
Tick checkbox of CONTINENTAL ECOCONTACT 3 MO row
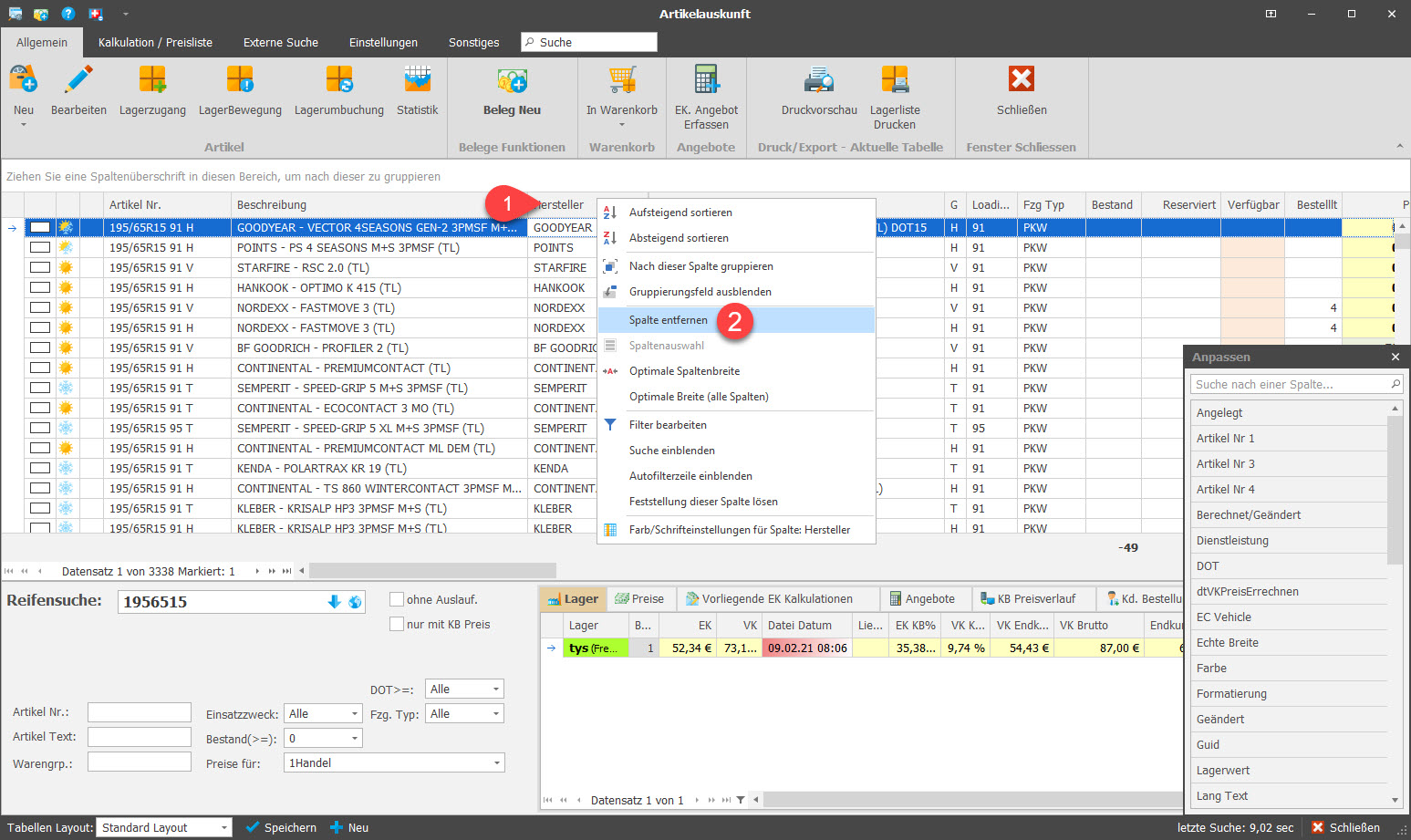point(40,408)
